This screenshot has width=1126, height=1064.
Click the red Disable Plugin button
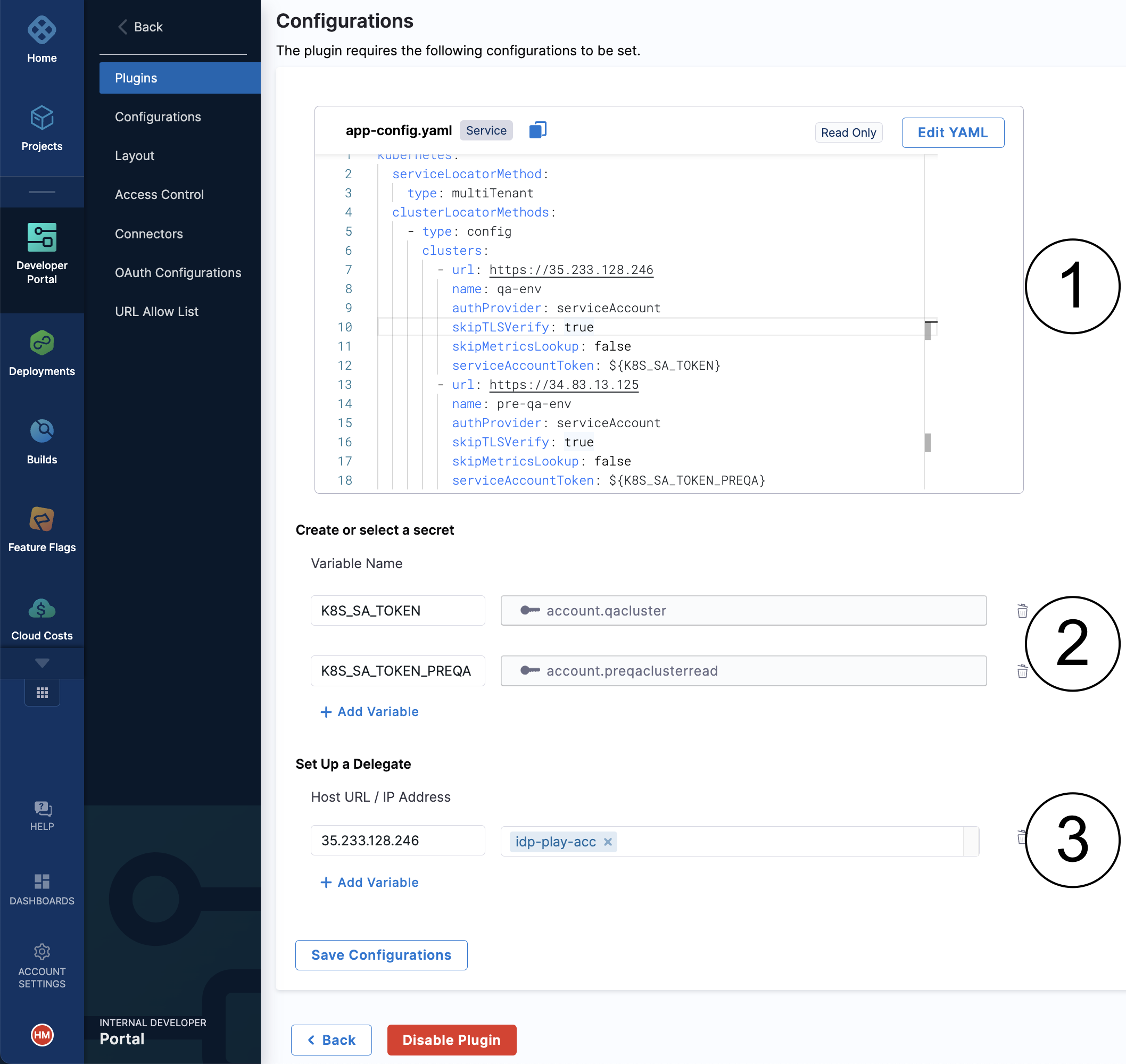451,1040
